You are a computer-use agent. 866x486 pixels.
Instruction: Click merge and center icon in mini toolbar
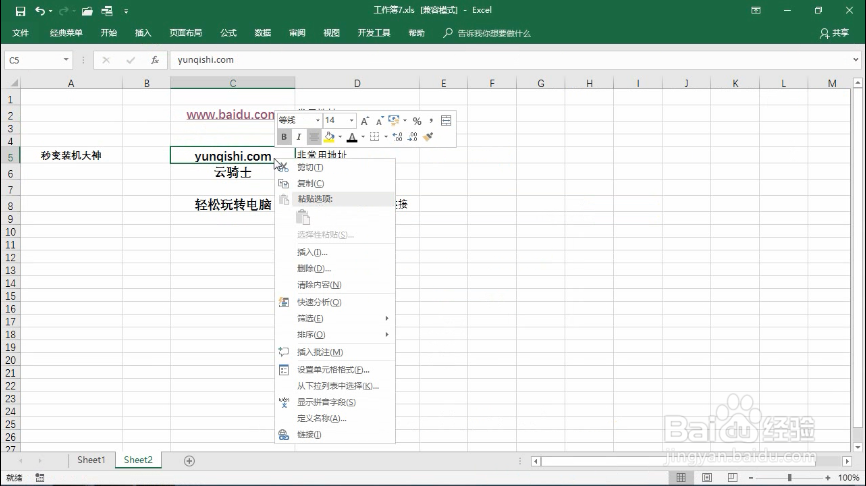pos(446,120)
